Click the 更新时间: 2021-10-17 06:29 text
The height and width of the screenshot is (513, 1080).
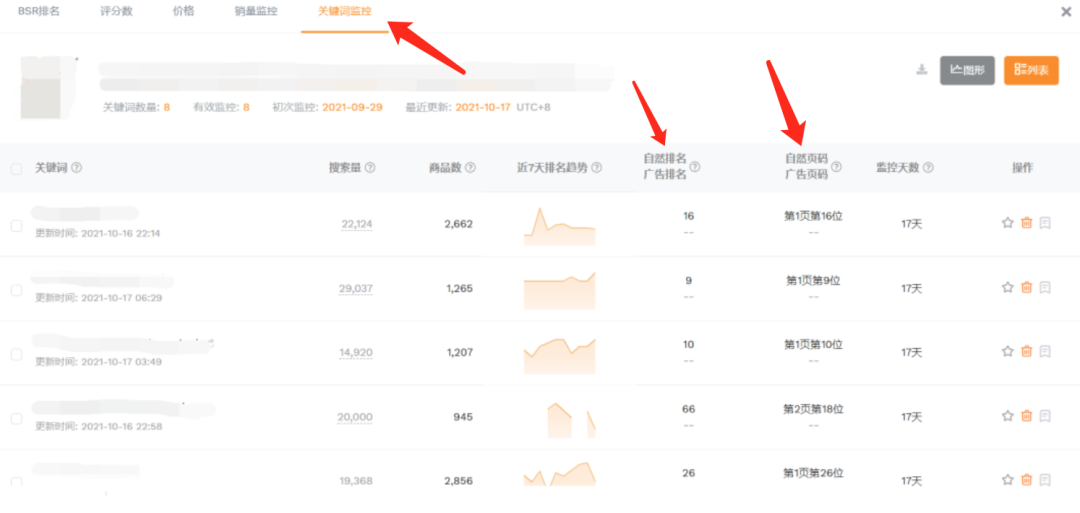click(98, 297)
